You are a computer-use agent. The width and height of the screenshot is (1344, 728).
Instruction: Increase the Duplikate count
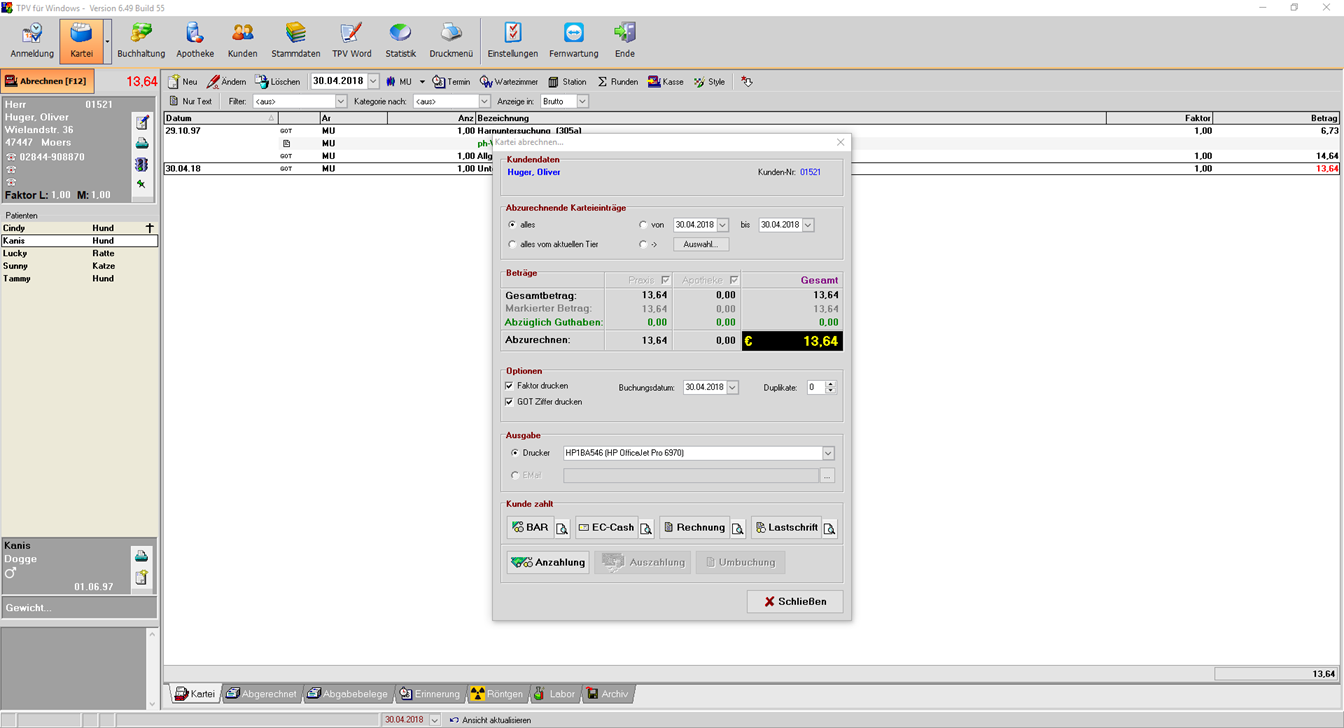[x=831, y=384]
